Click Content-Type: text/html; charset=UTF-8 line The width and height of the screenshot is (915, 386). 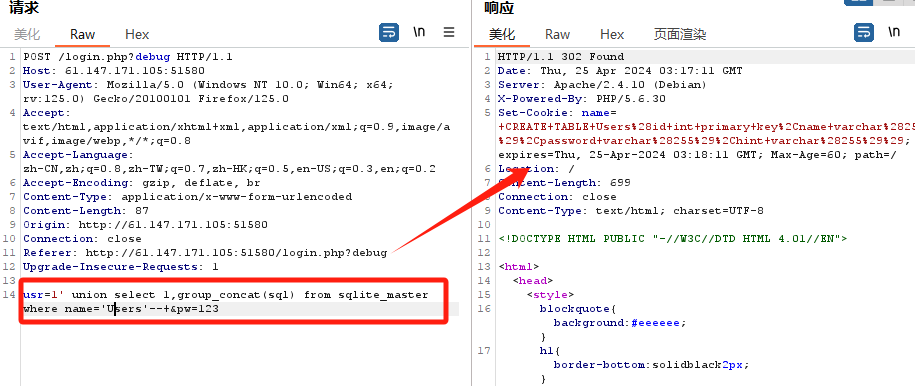(x=631, y=211)
